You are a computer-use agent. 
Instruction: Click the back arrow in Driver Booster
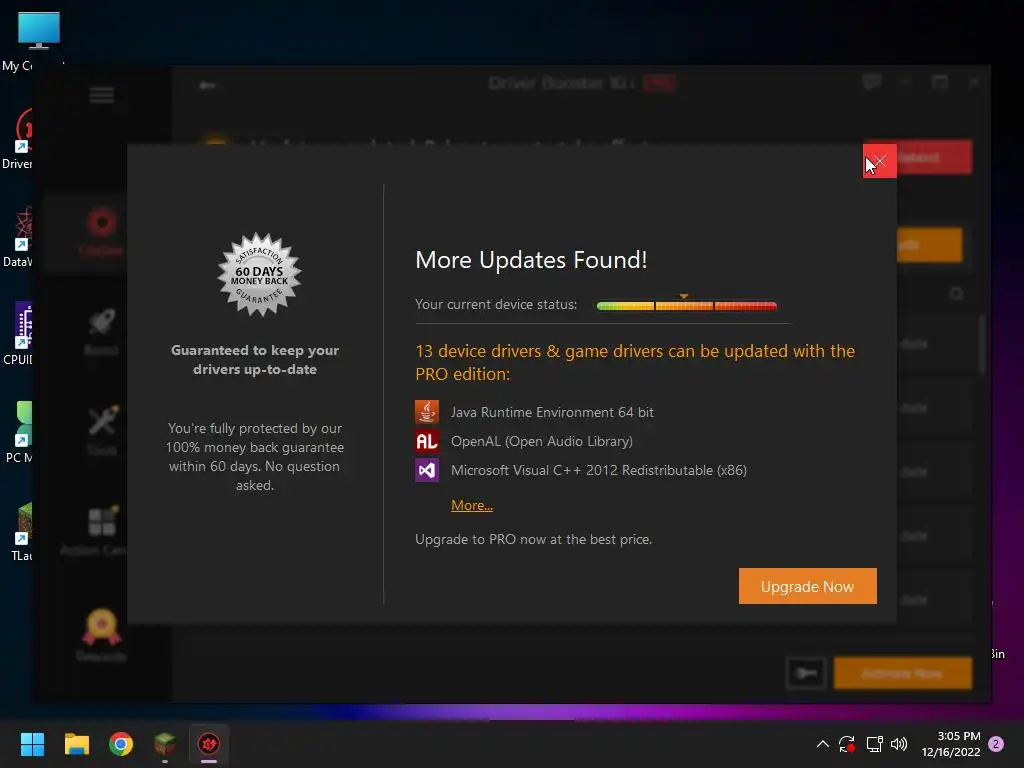(x=207, y=85)
